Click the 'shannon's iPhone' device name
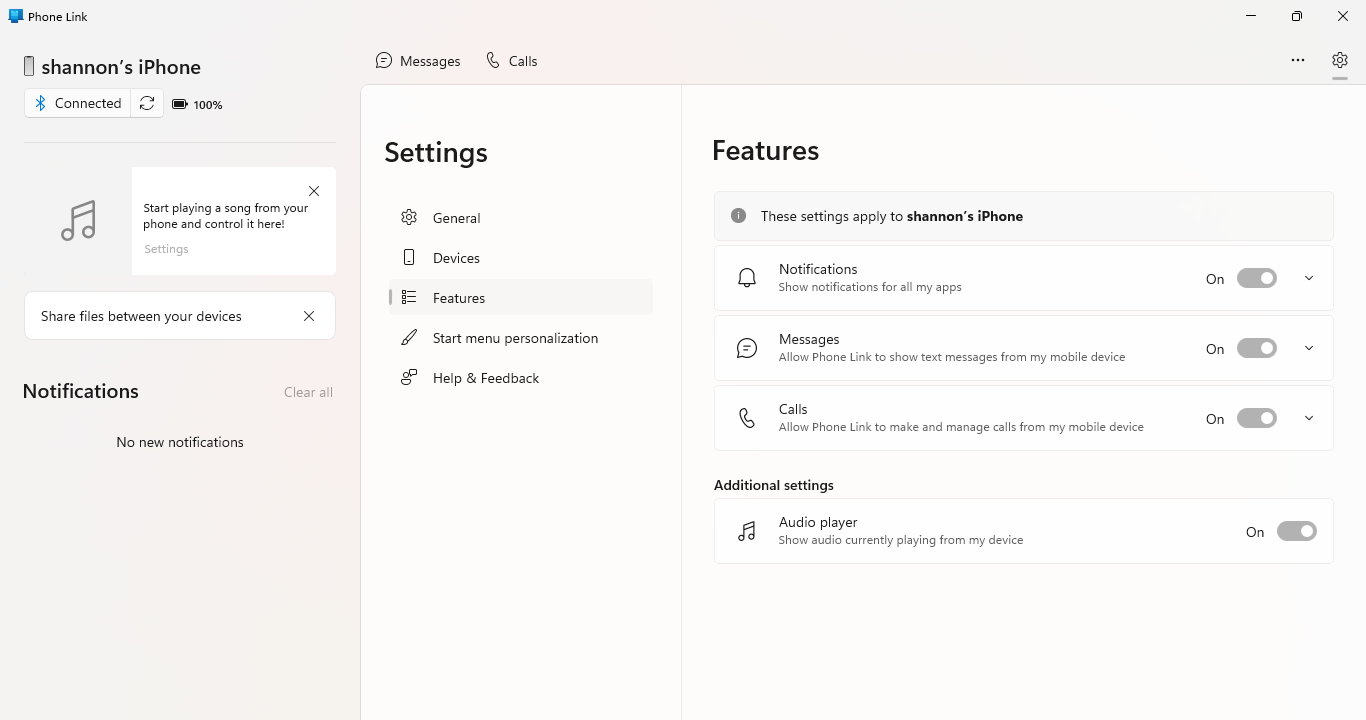This screenshot has width=1366, height=720. 121,67
